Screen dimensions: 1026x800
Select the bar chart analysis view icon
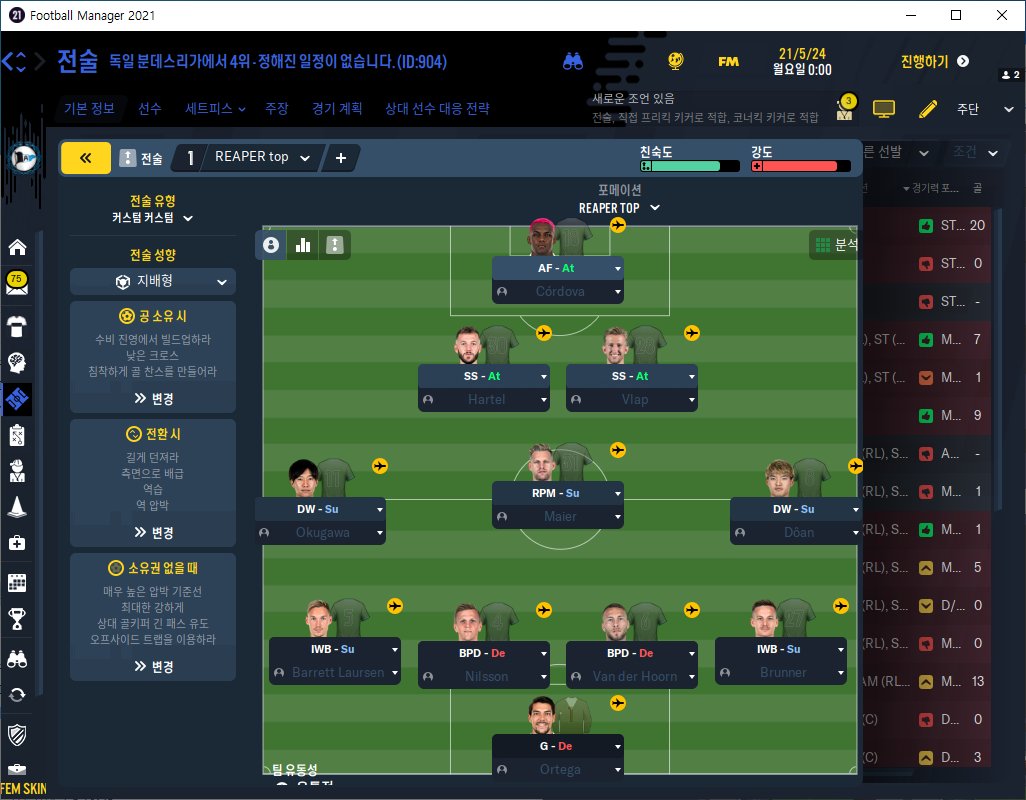(x=303, y=245)
